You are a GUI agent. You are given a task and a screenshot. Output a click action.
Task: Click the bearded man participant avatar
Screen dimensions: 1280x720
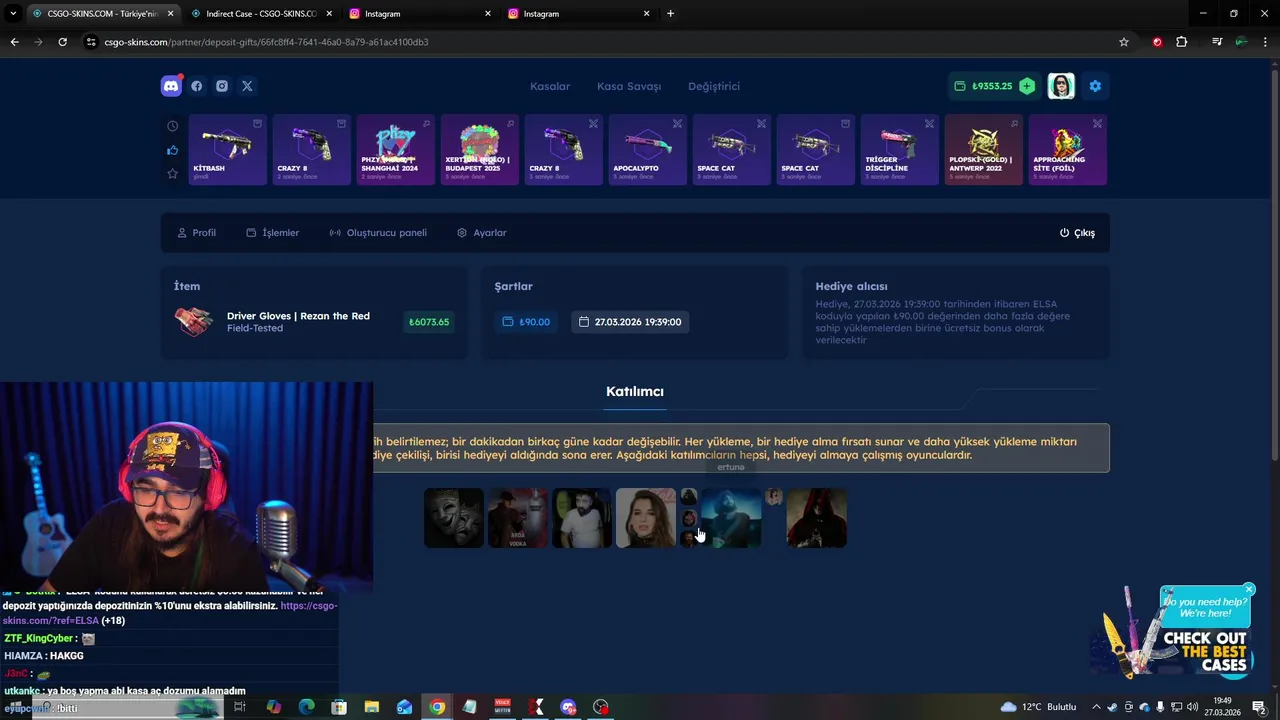(x=582, y=518)
